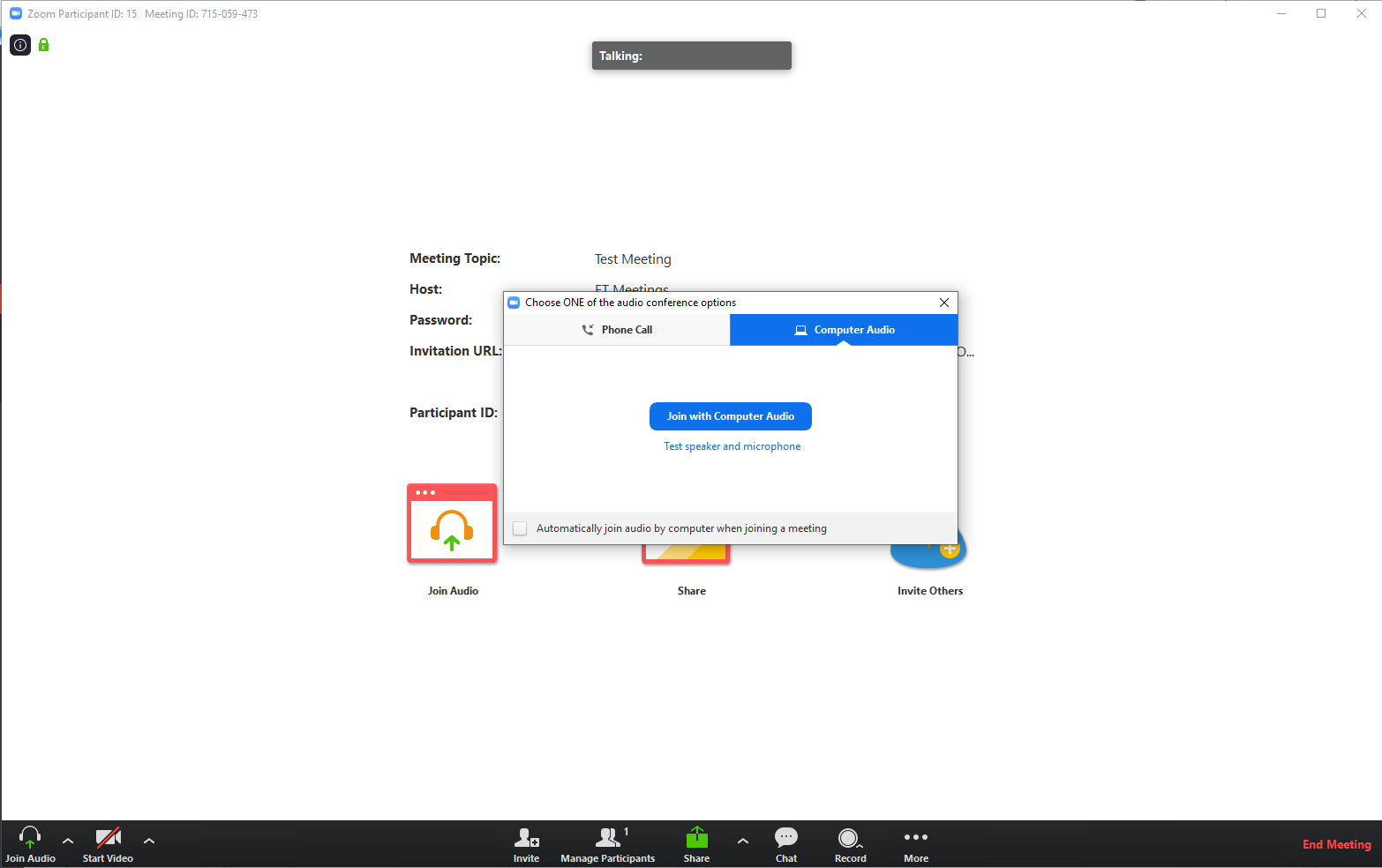The image size is (1382, 868).
Task: Close the audio conference options dialog
Action: point(944,303)
